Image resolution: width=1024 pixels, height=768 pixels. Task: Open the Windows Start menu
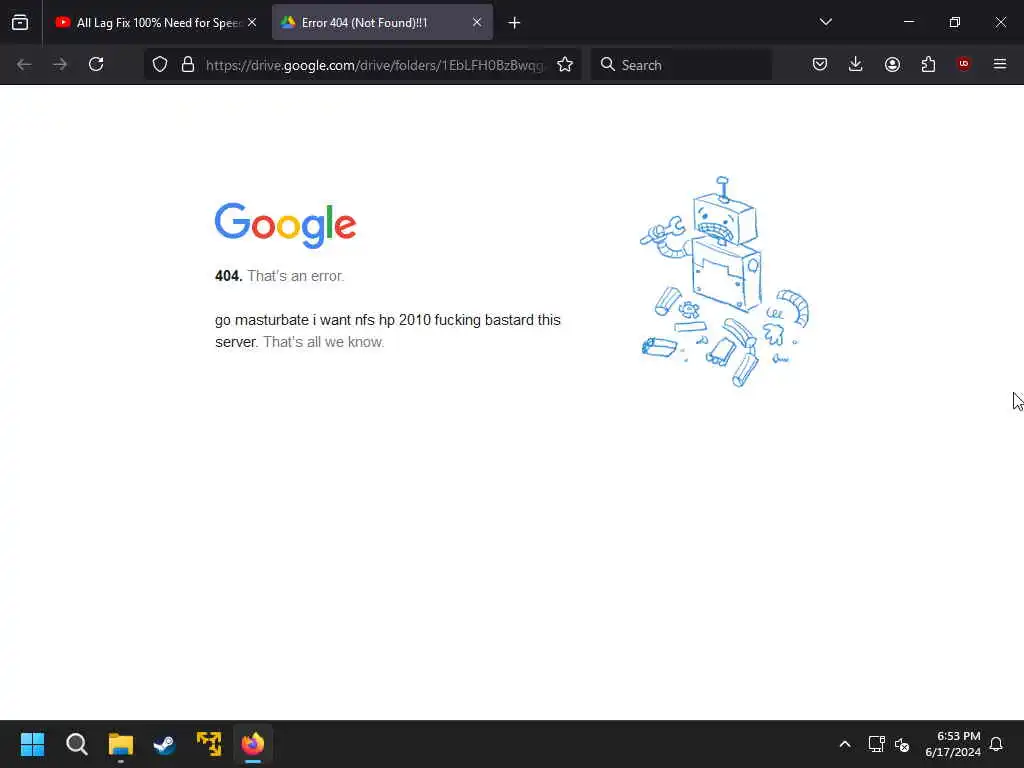pyautogui.click(x=32, y=744)
